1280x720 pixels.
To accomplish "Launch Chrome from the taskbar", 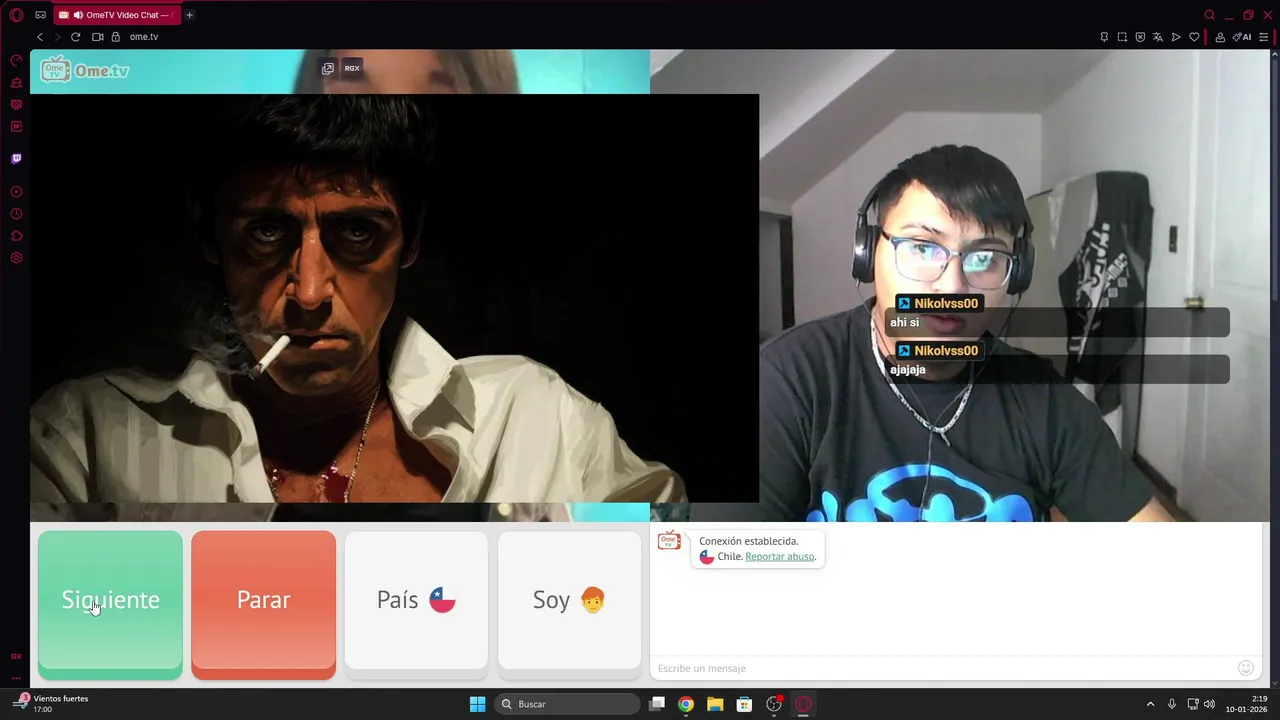I will click(686, 704).
